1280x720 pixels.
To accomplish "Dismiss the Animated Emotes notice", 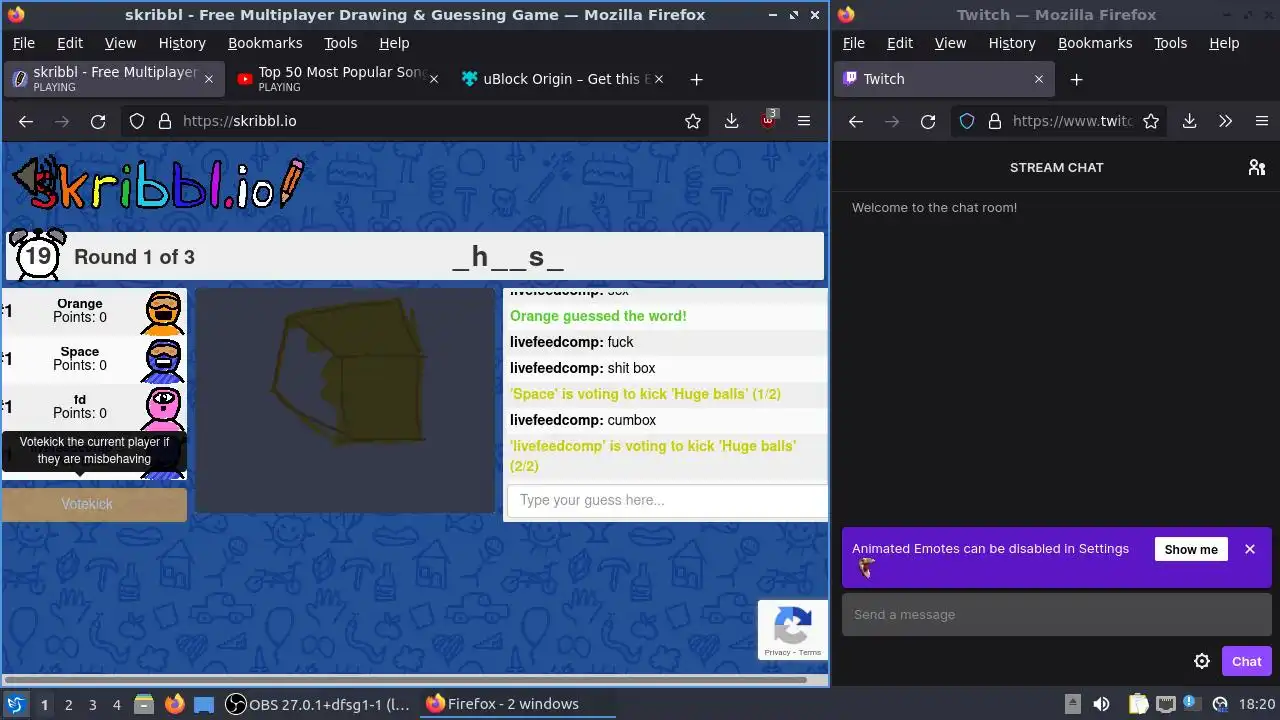I will click(1250, 549).
